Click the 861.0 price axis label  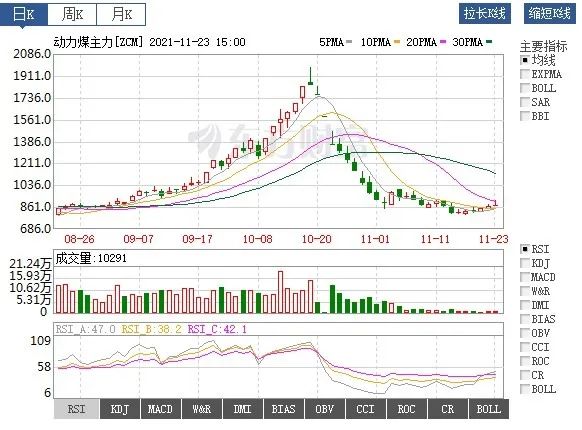(x=36, y=207)
